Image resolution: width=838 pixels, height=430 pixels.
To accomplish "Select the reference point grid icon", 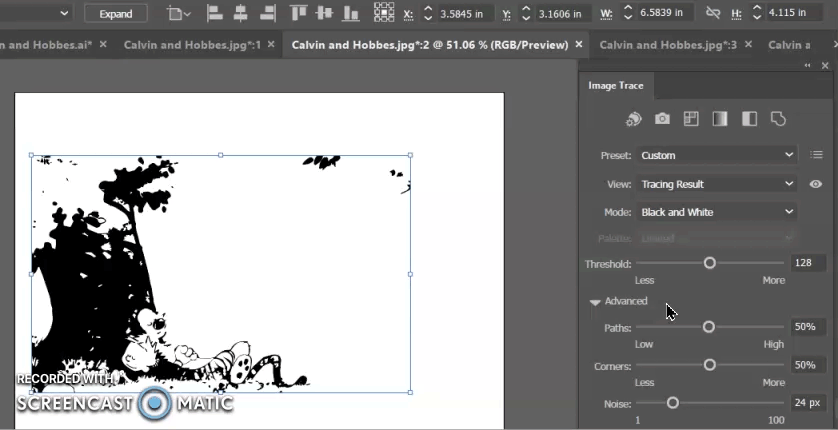I will pos(384,12).
